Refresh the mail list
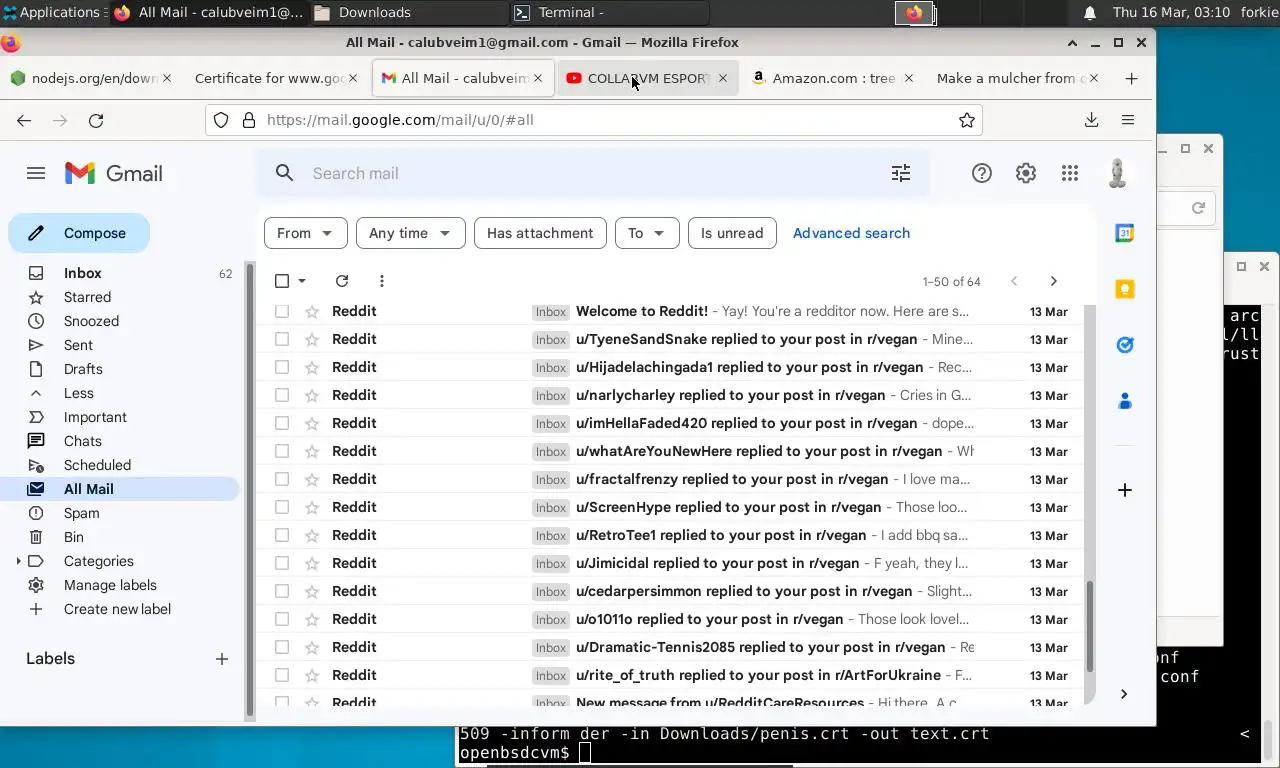 click(342, 281)
